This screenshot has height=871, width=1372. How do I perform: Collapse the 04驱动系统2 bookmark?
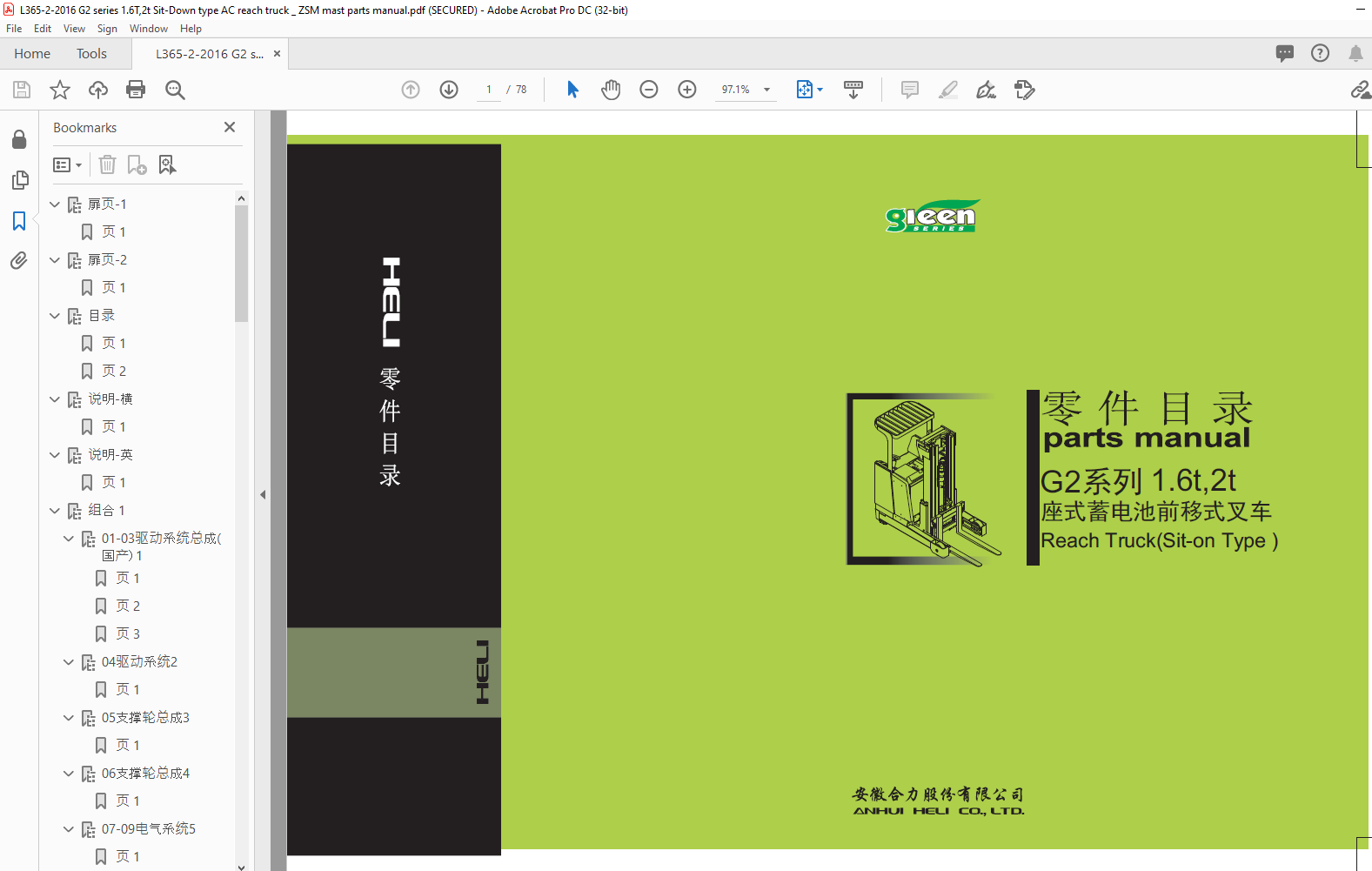69,662
